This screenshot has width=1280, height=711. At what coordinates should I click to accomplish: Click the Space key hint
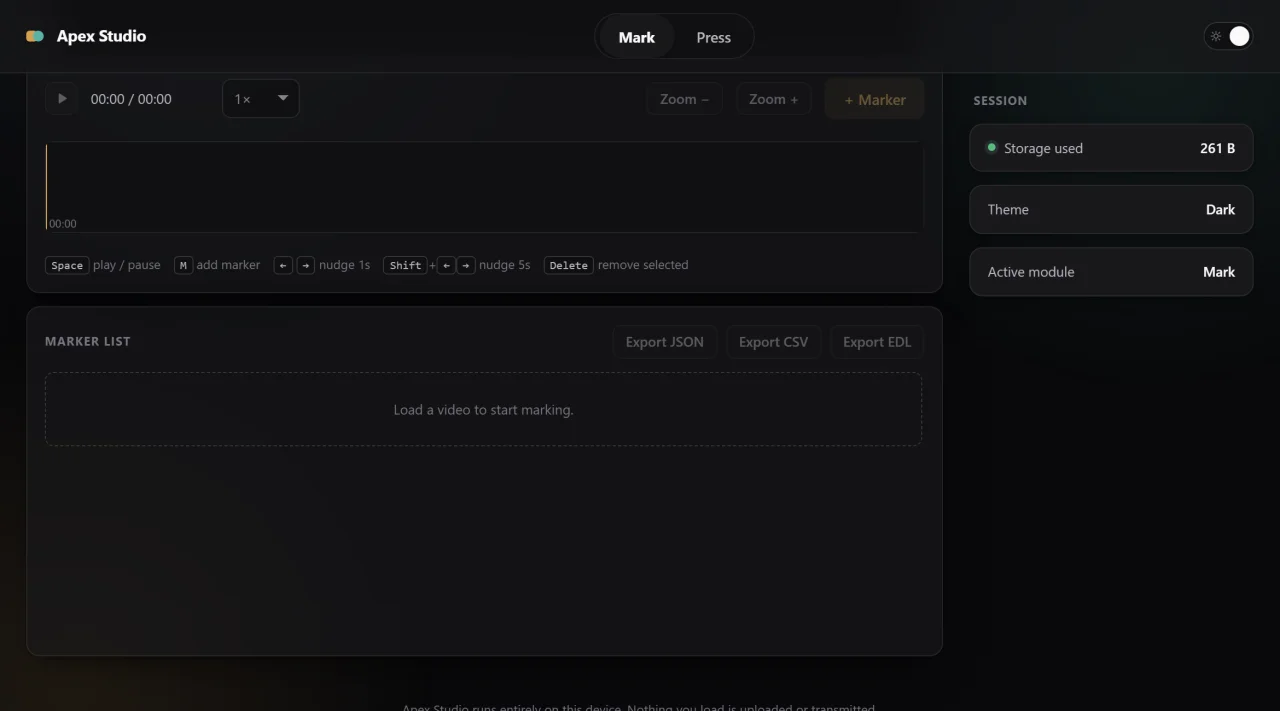[x=67, y=265]
